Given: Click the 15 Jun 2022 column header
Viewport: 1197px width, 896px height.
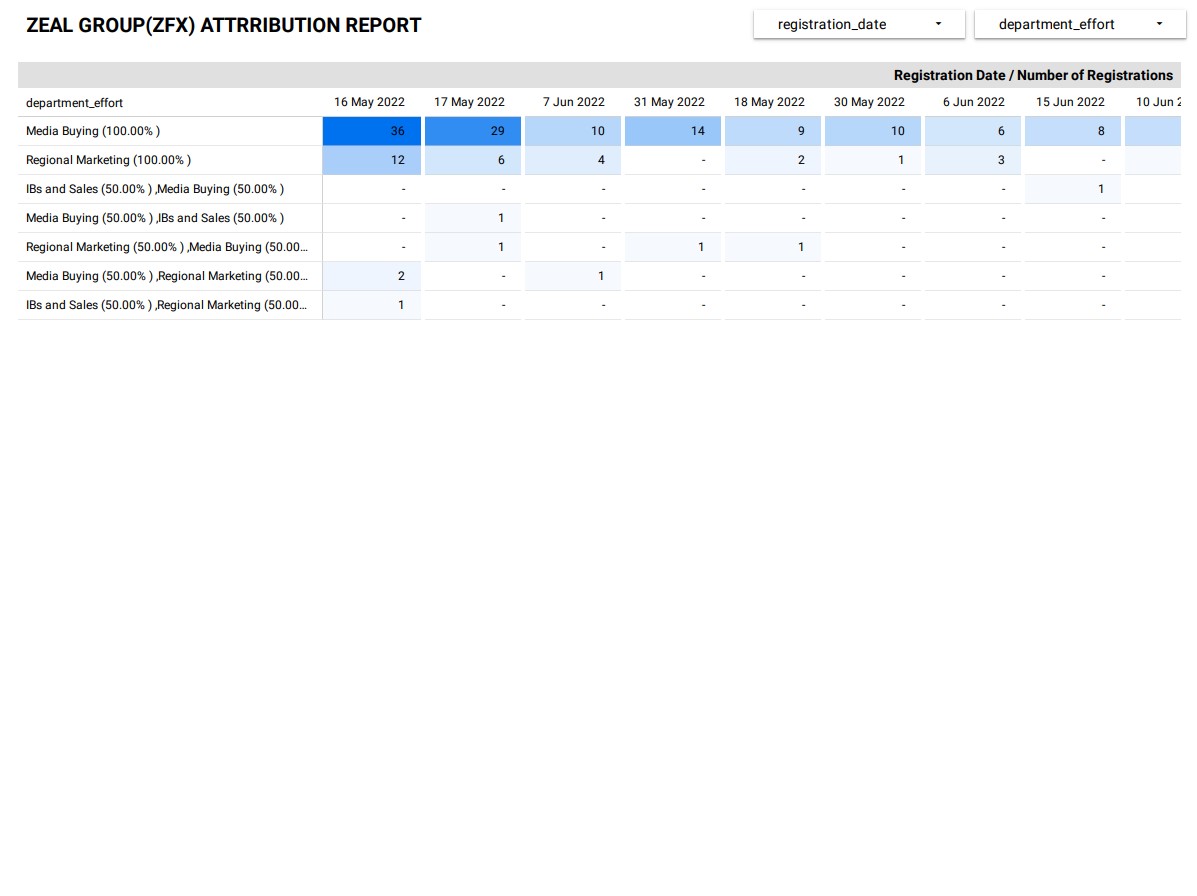Looking at the screenshot, I should (1070, 102).
